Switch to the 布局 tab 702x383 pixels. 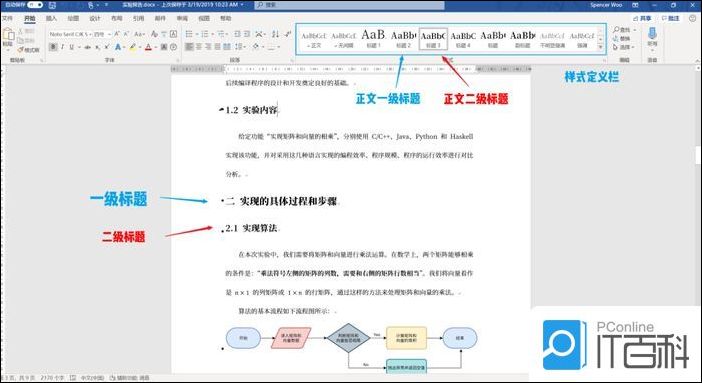click(117, 18)
